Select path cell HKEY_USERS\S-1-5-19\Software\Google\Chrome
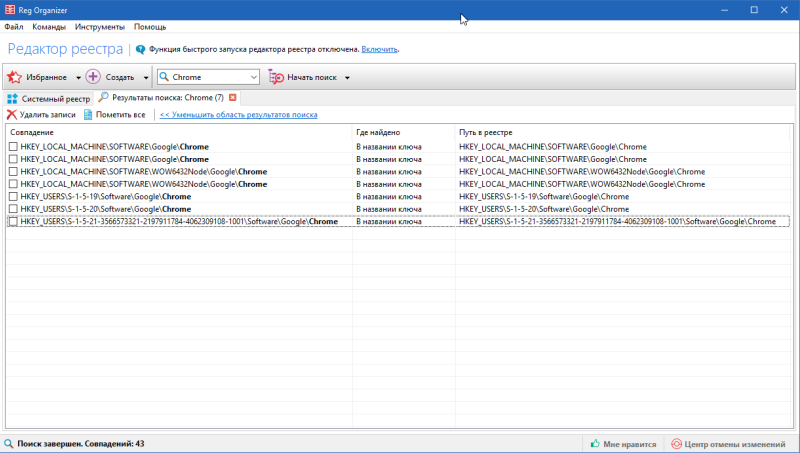 pos(544,197)
